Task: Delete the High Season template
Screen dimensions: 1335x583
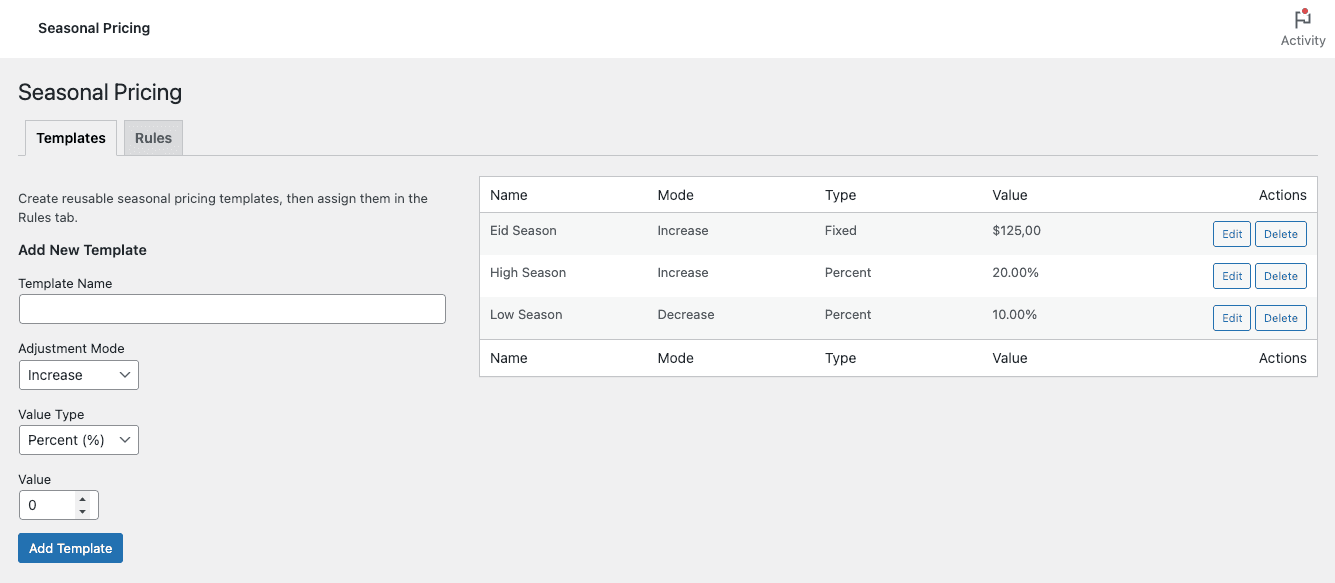Action: (1280, 276)
